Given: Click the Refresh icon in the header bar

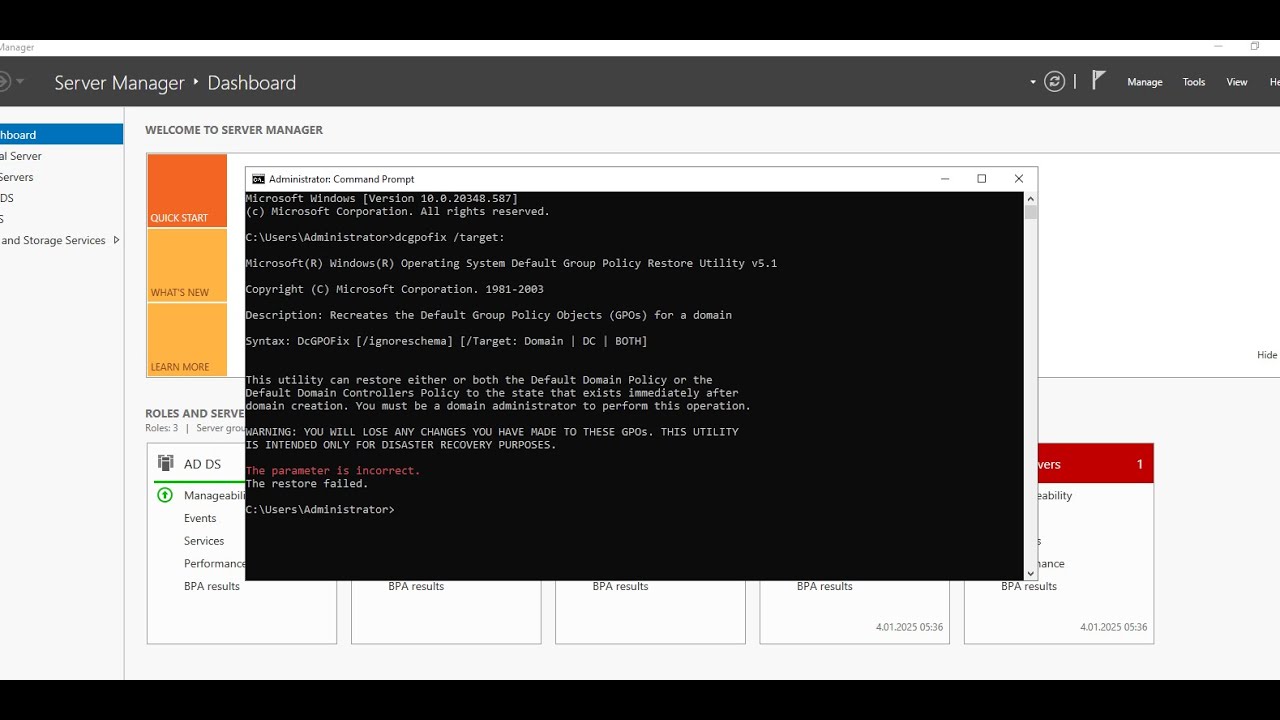Looking at the screenshot, I should click(1055, 81).
